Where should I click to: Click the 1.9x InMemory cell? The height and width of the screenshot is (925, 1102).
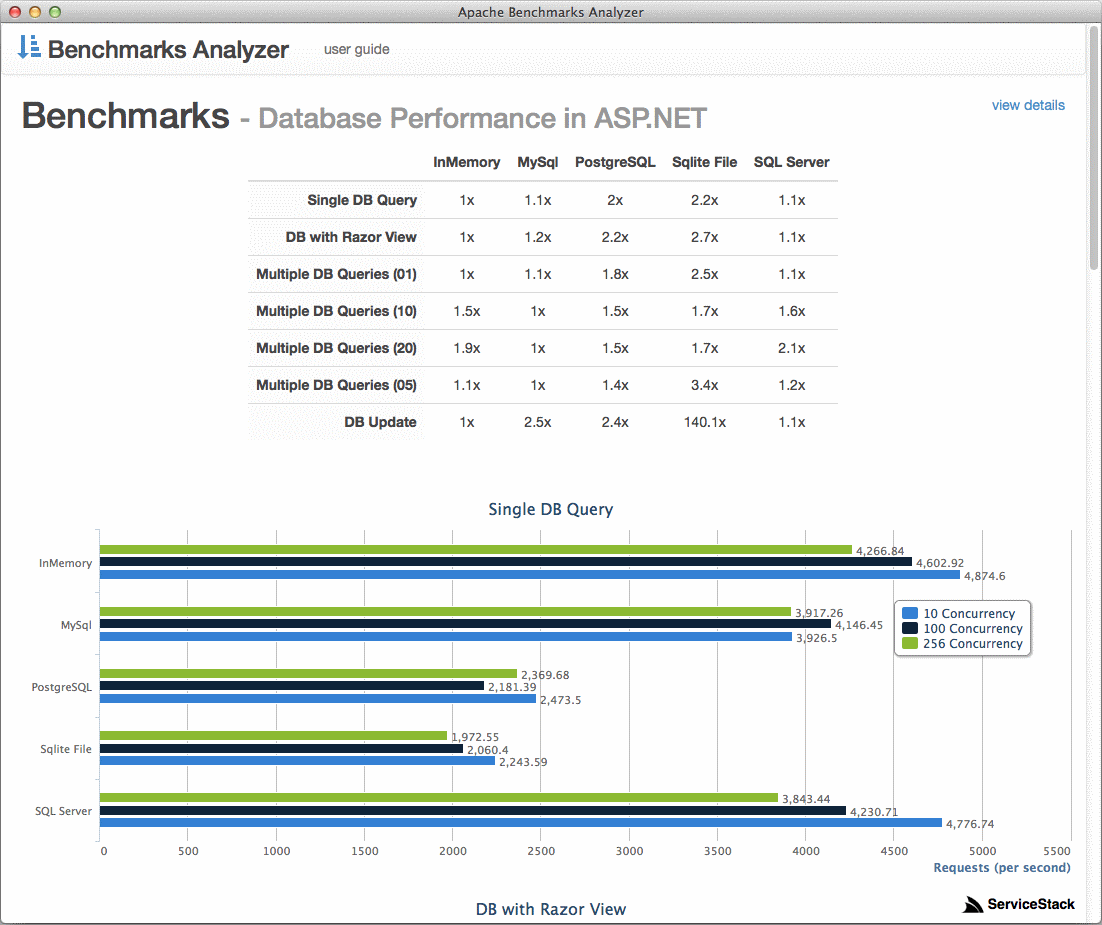point(467,349)
